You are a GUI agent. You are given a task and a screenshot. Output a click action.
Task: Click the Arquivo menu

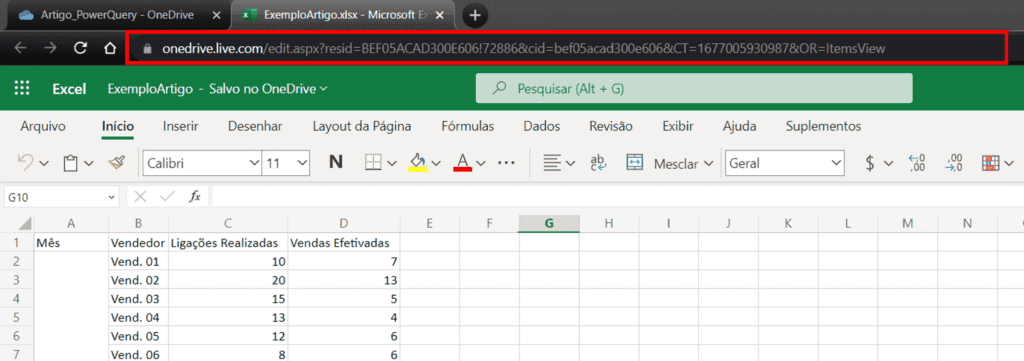pos(43,126)
